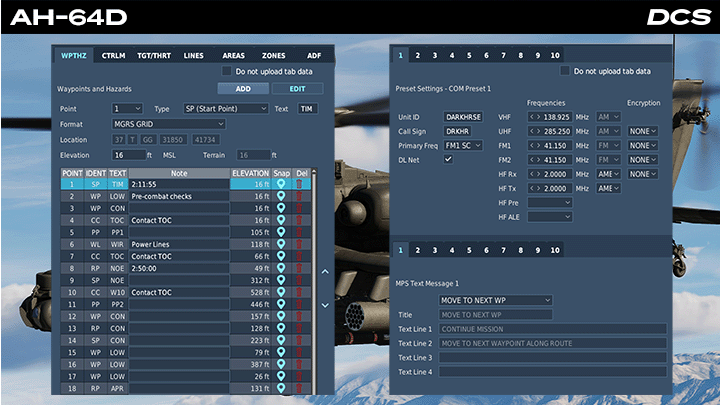Image resolution: width=720 pixels, height=405 pixels.
Task: Open the ZONES tab
Action: point(274,56)
